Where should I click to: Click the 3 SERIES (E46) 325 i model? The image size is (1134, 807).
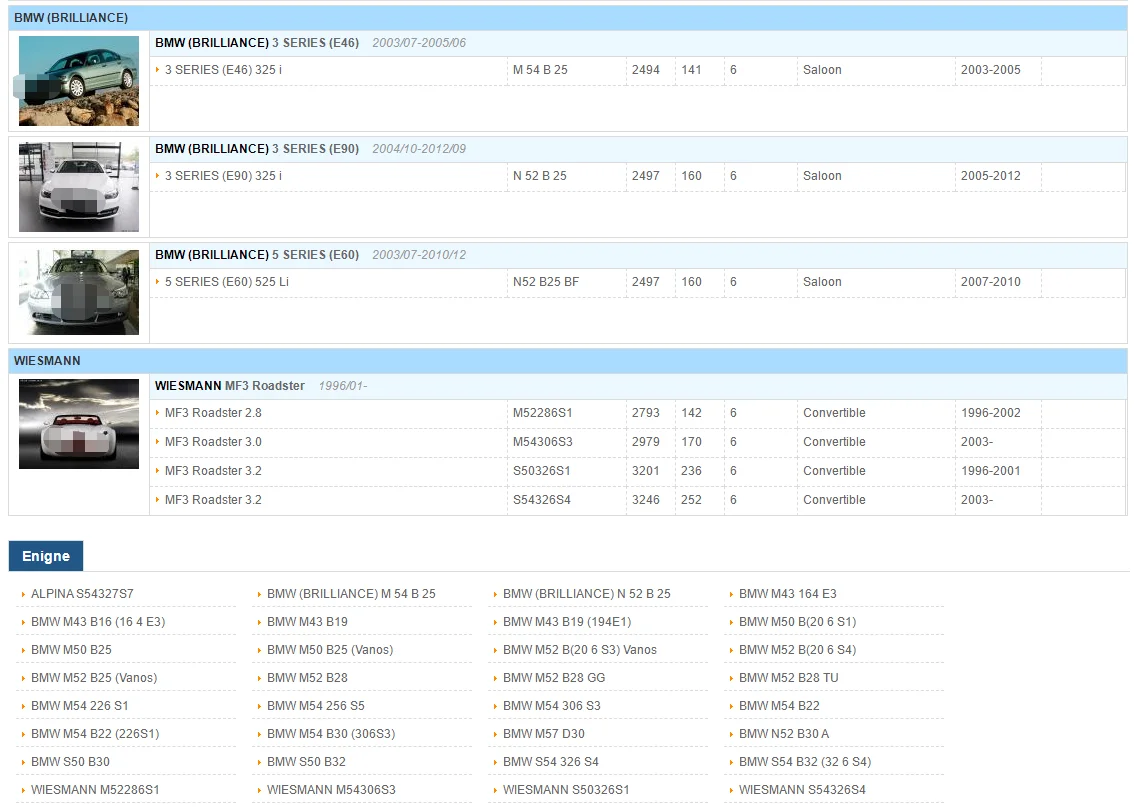click(x=223, y=70)
